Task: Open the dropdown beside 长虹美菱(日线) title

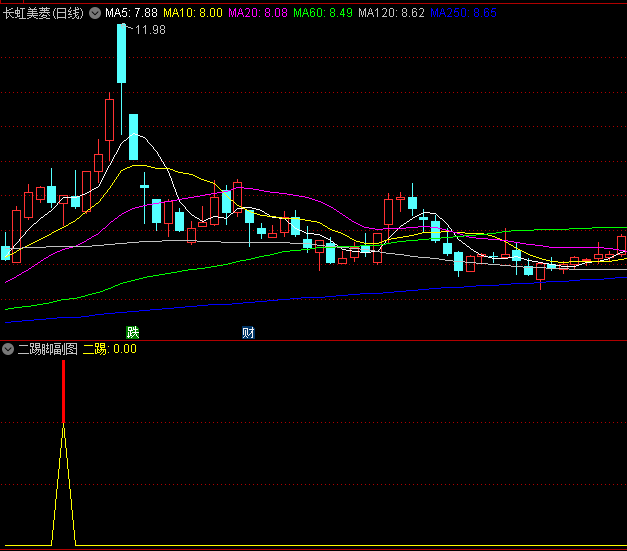Action: coord(95,13)
